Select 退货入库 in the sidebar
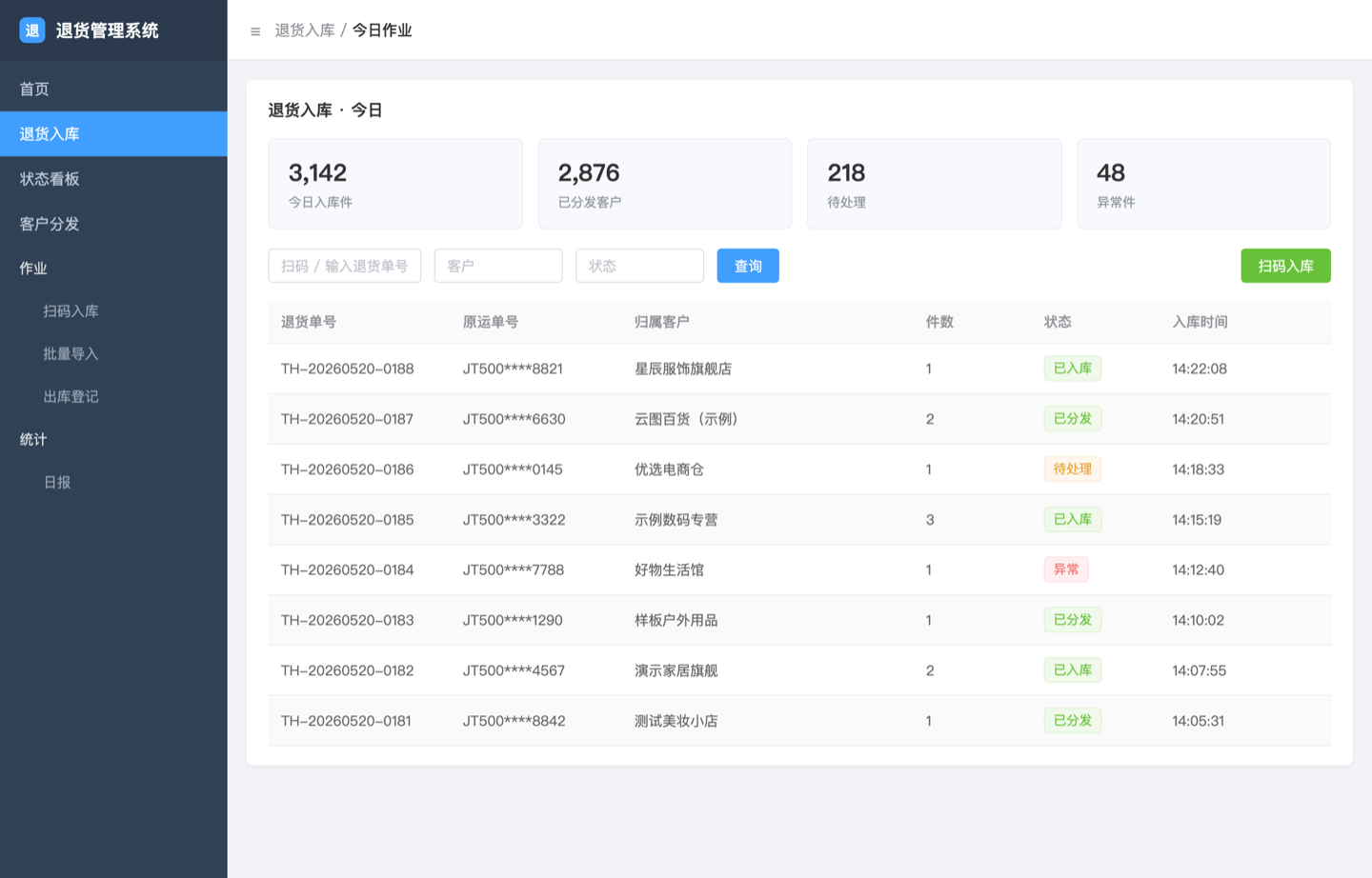The image size is (1372, 878). click(113, 134)
